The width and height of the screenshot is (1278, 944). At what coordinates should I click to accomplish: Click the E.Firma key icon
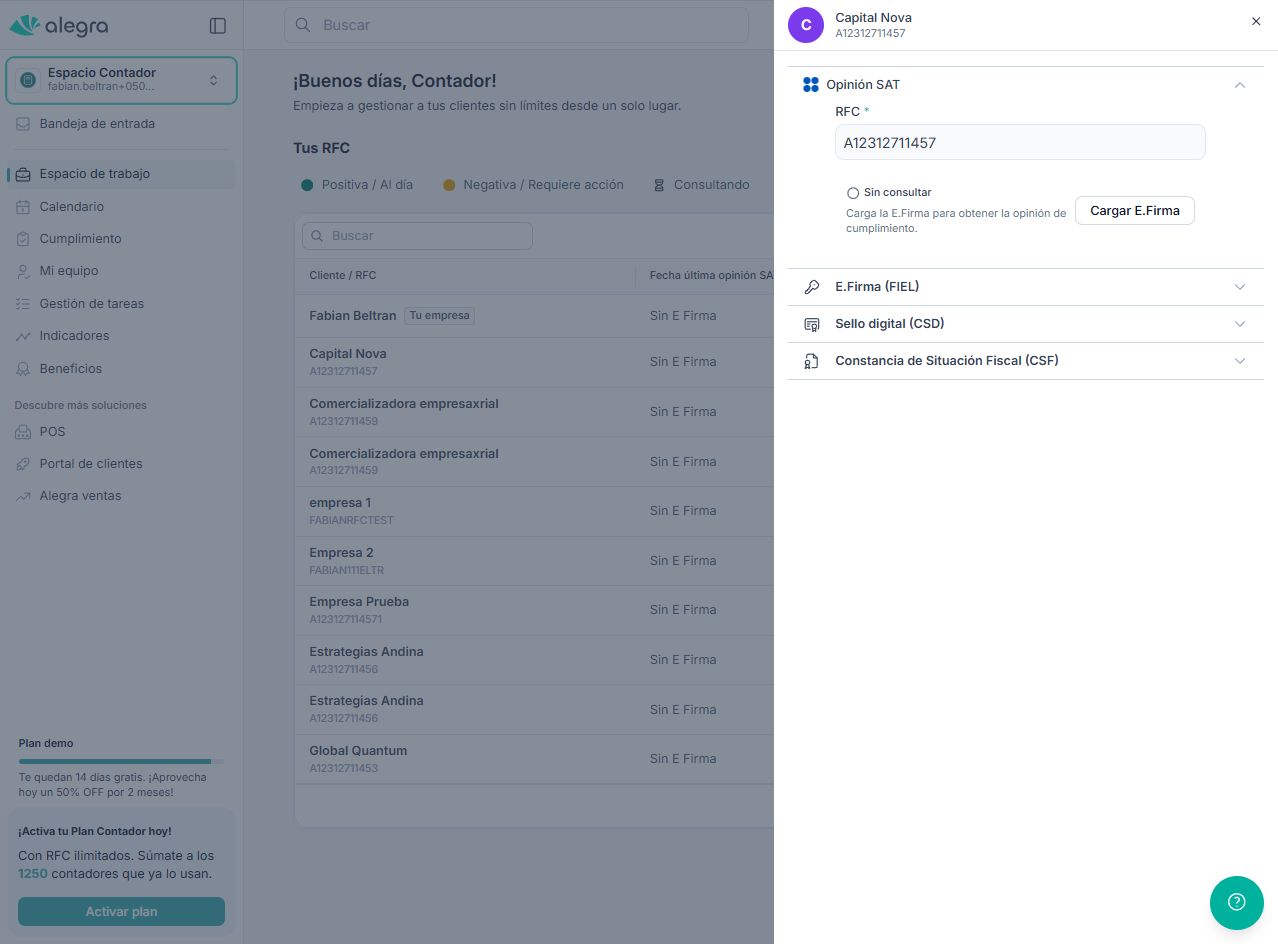click(x=812, y=287)
